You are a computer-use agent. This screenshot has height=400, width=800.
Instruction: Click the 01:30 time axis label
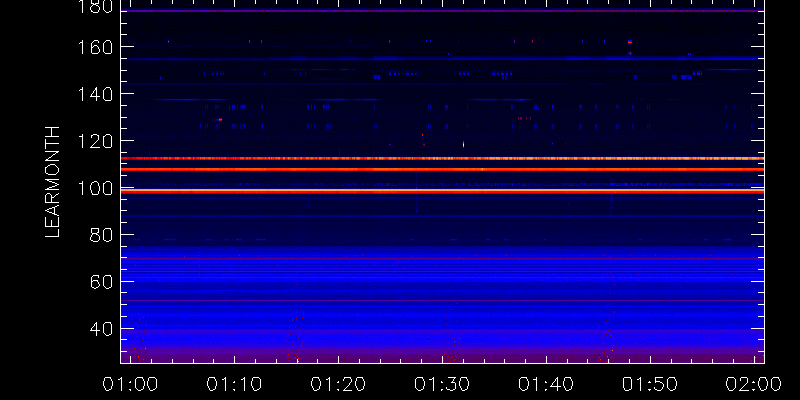coord(442,384)
